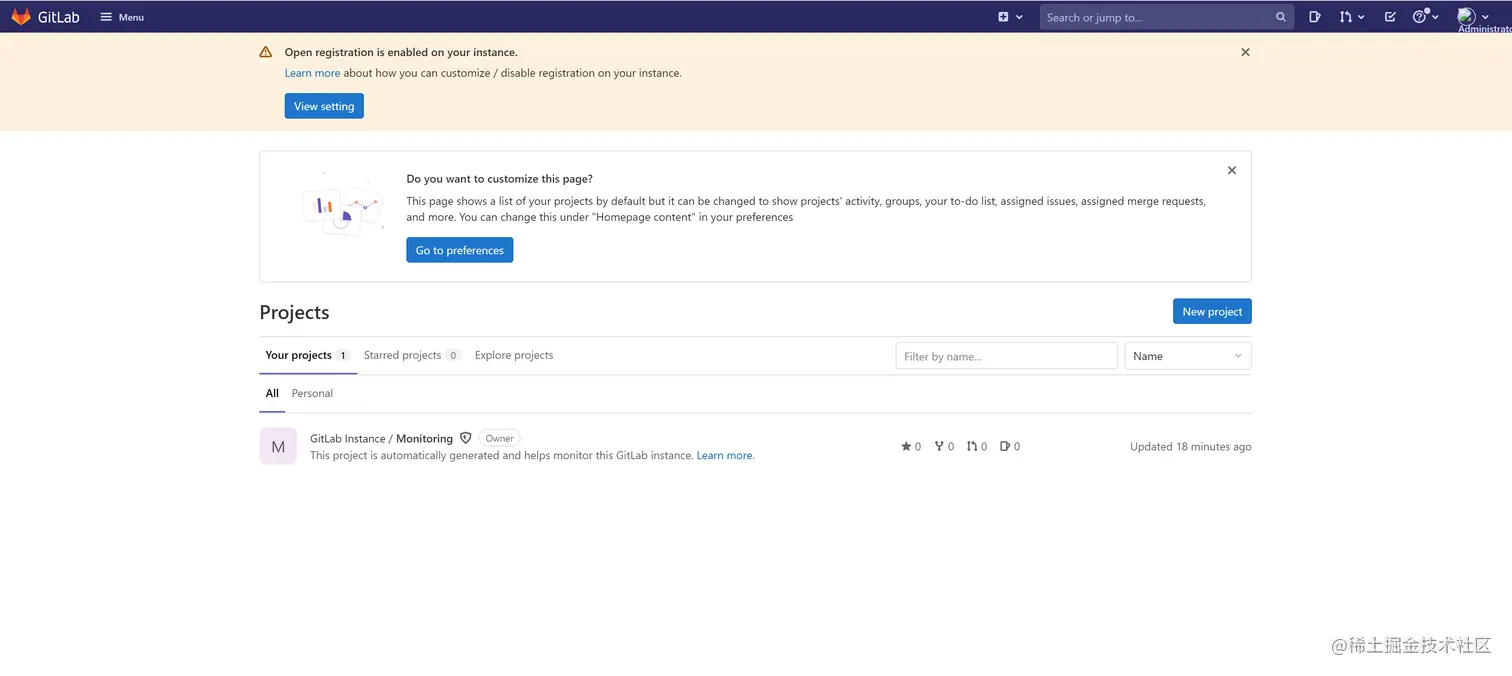Click the shield visibility icon beside Monitoring
This screenshot has height=676, width=1512.
click(465, 438)
